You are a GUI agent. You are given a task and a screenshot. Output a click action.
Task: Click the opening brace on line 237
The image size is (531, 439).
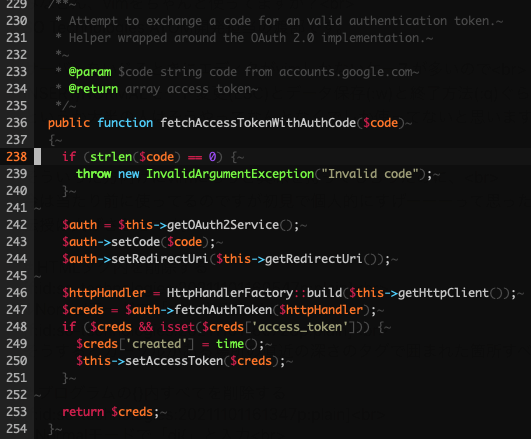tap(51, 140)
